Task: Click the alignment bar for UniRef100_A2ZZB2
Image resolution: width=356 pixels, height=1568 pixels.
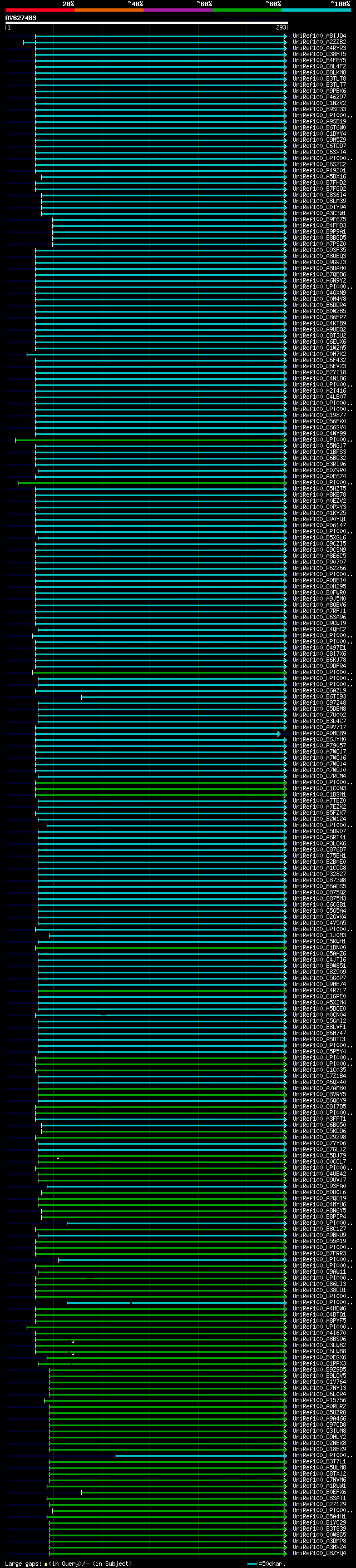Action: (x=155, y=42)
